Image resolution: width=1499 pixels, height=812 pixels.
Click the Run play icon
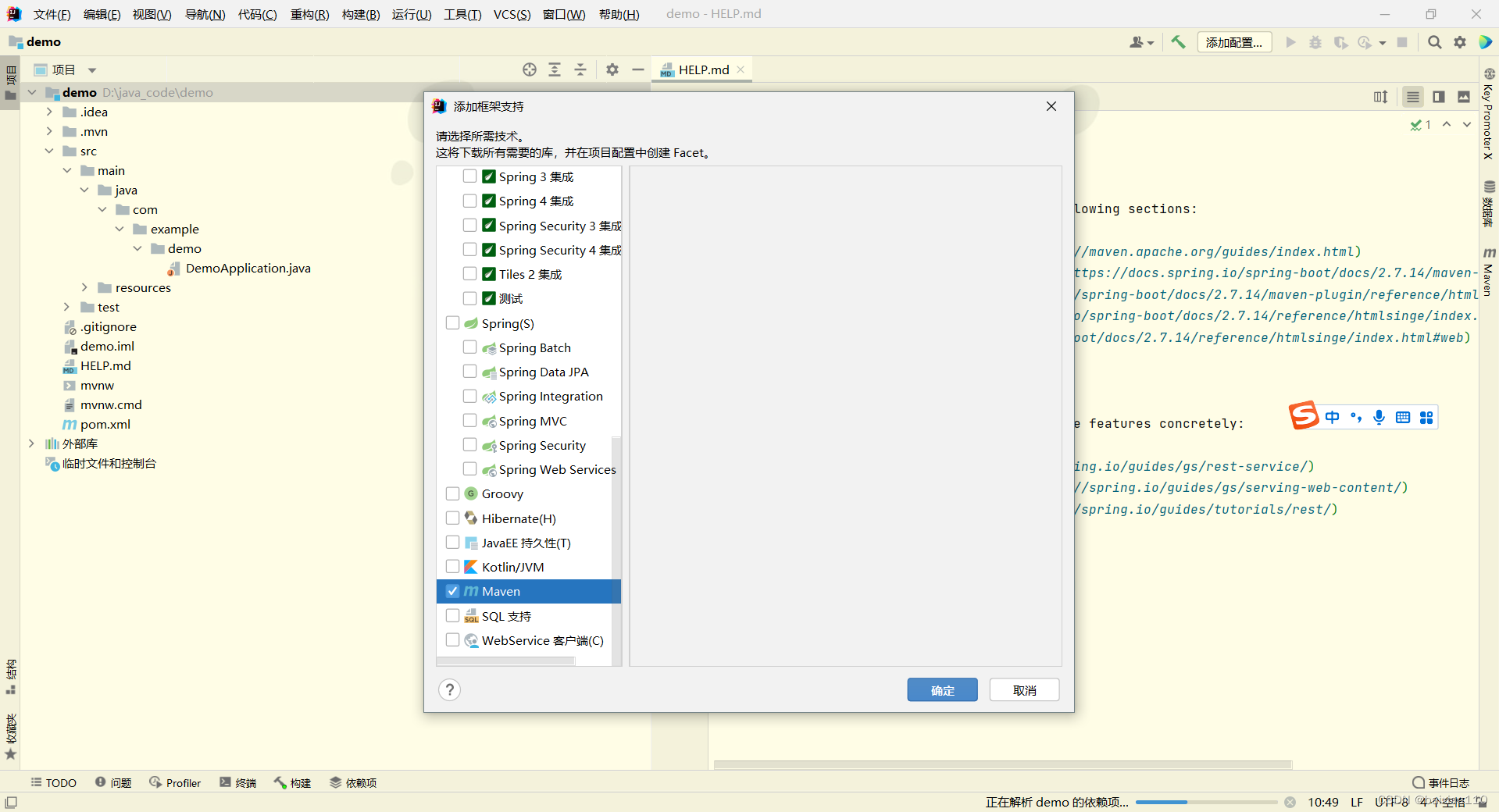(1290, 42)
